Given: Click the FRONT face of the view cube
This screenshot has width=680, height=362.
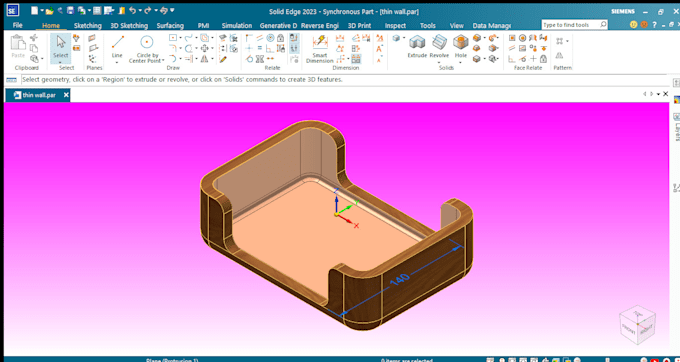Looking at the screenshot, I should click(628, 328).
